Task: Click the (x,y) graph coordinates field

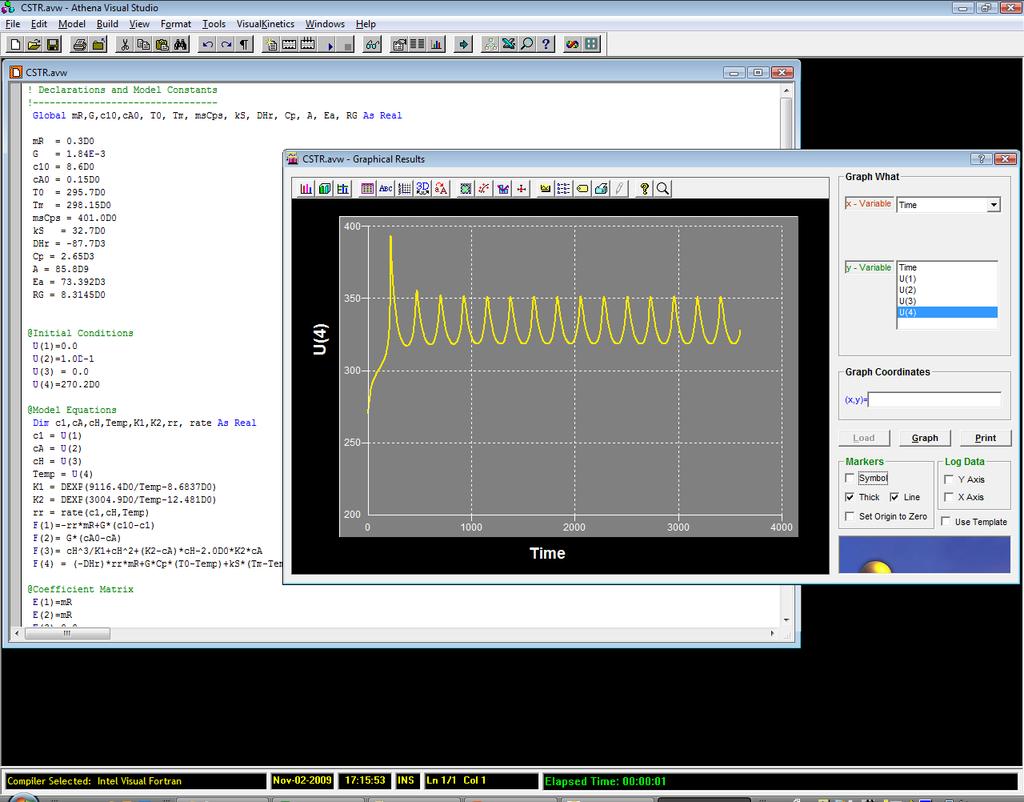Action: click(x=934, y=400)
